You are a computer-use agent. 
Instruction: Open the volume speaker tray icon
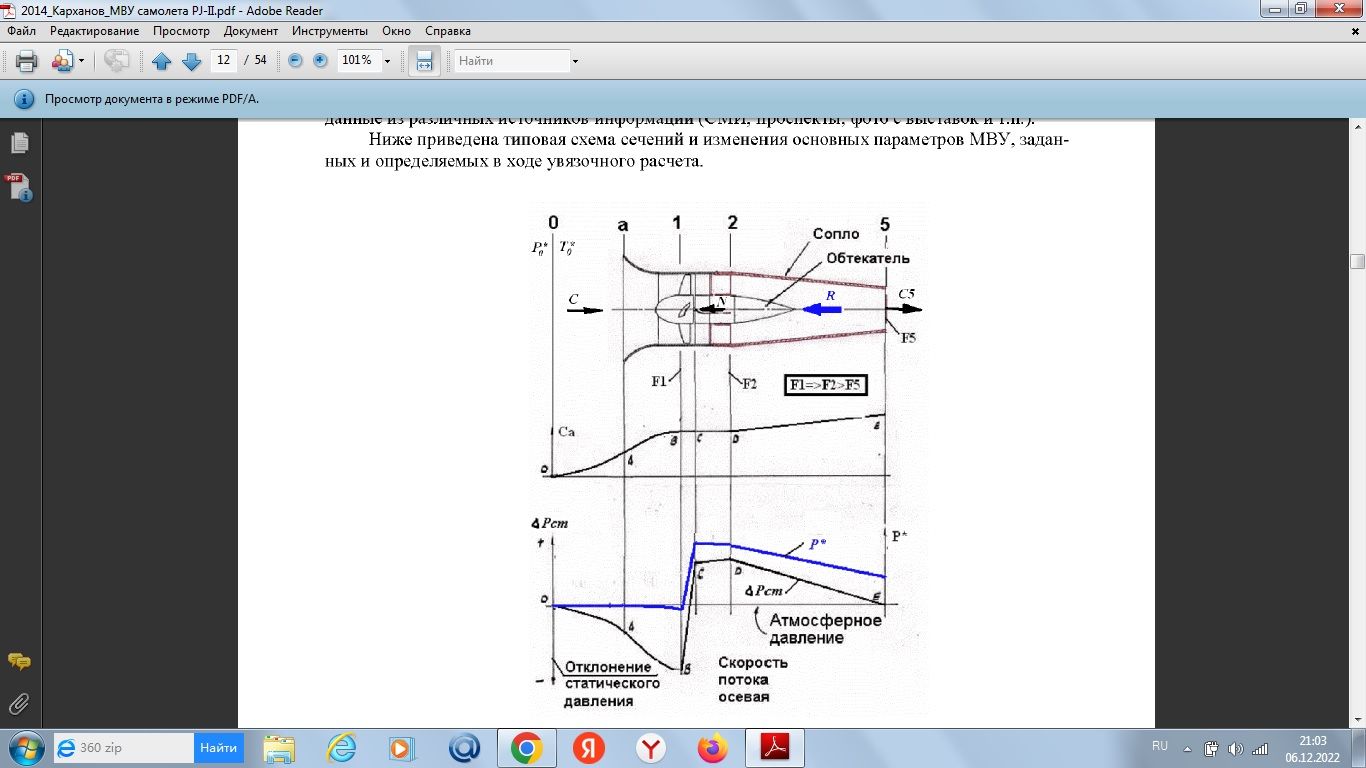click(1235, 748)
